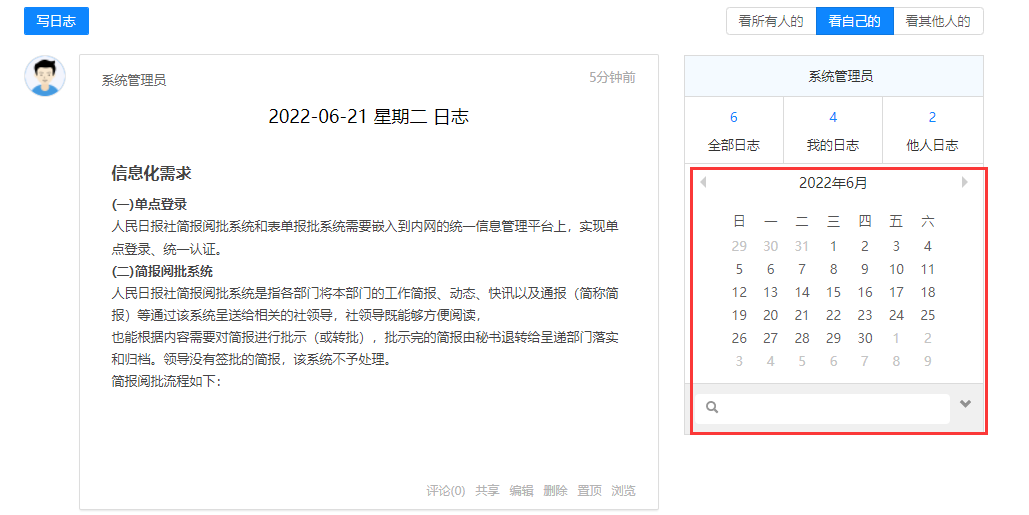Select the 看自己的 tab

click(x=854, y=21)
